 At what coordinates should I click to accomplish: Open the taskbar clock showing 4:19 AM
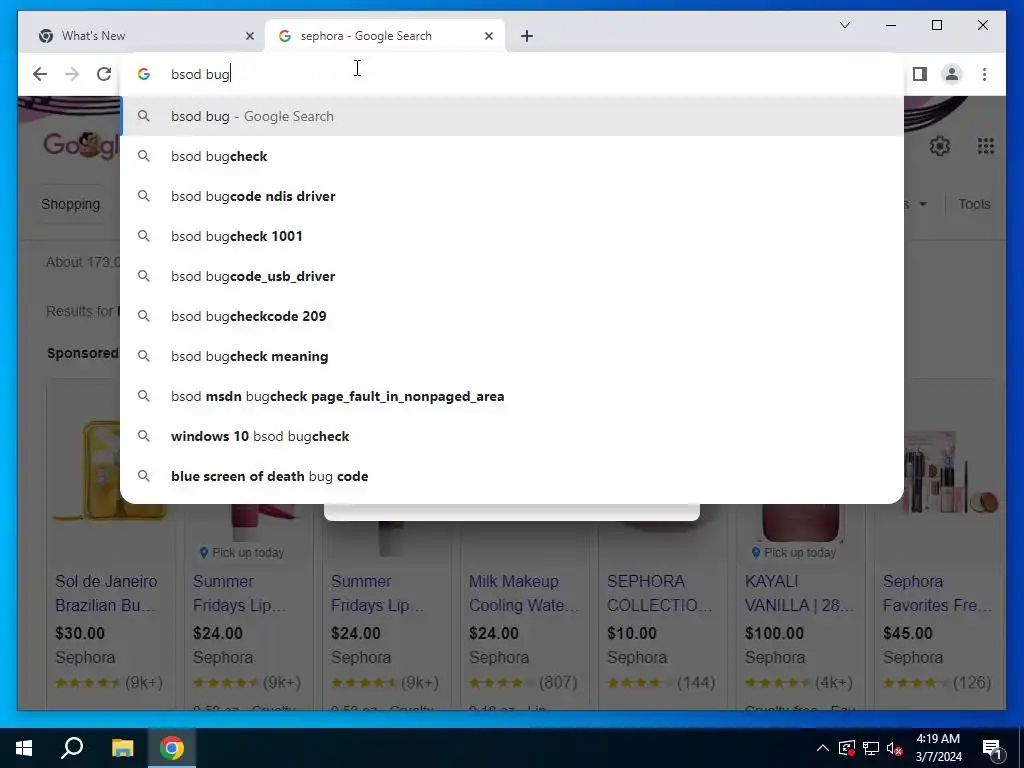938,748
